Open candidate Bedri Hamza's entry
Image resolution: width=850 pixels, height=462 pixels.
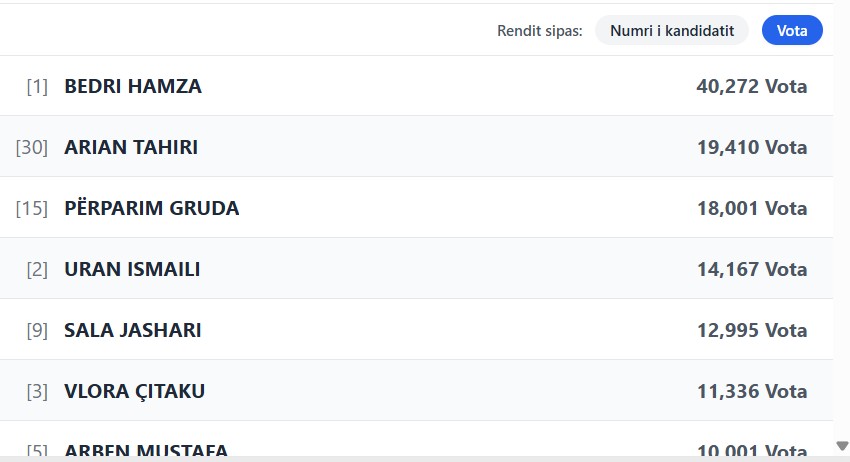point(133,86)
